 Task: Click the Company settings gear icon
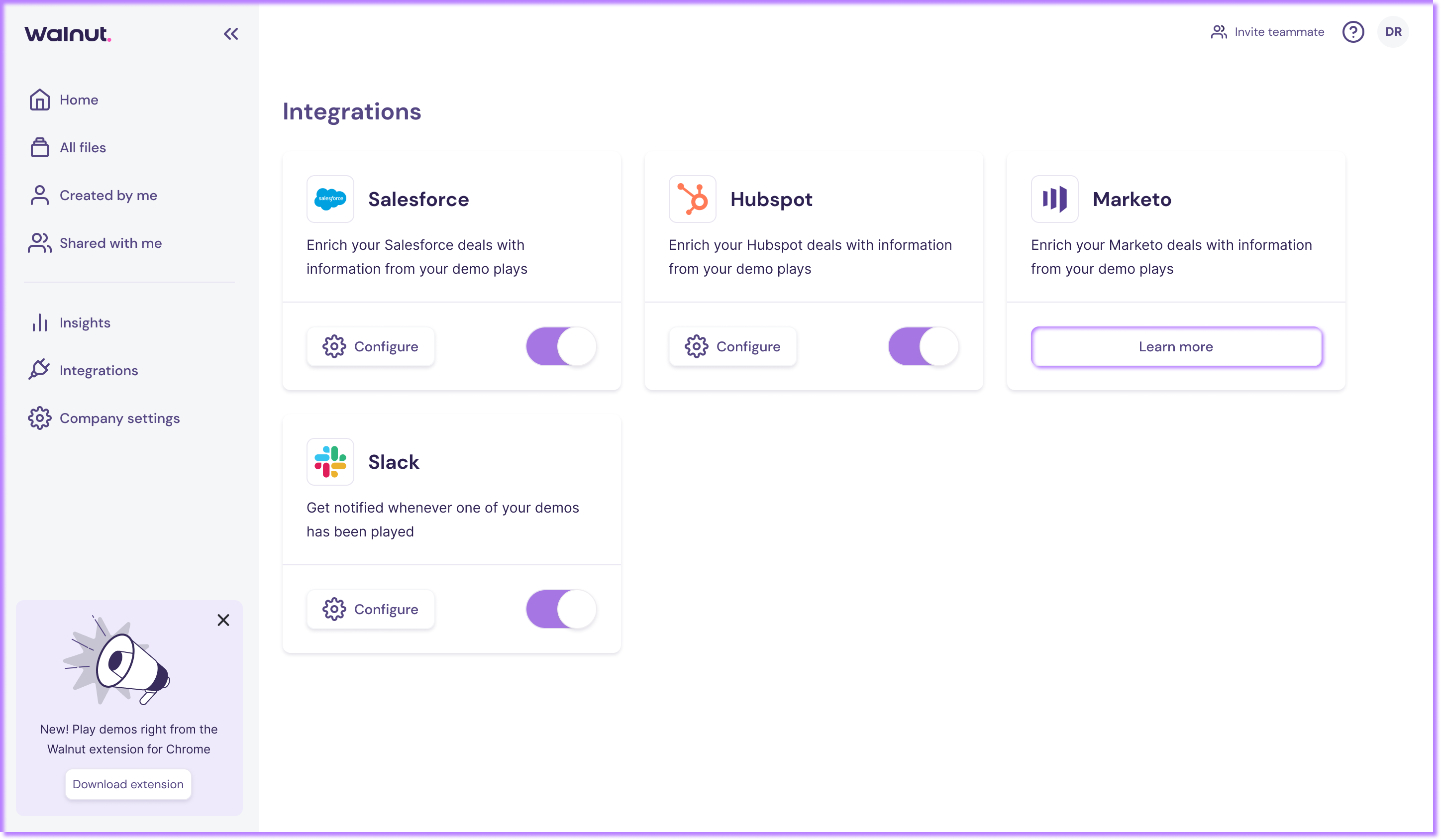(39, 418)
